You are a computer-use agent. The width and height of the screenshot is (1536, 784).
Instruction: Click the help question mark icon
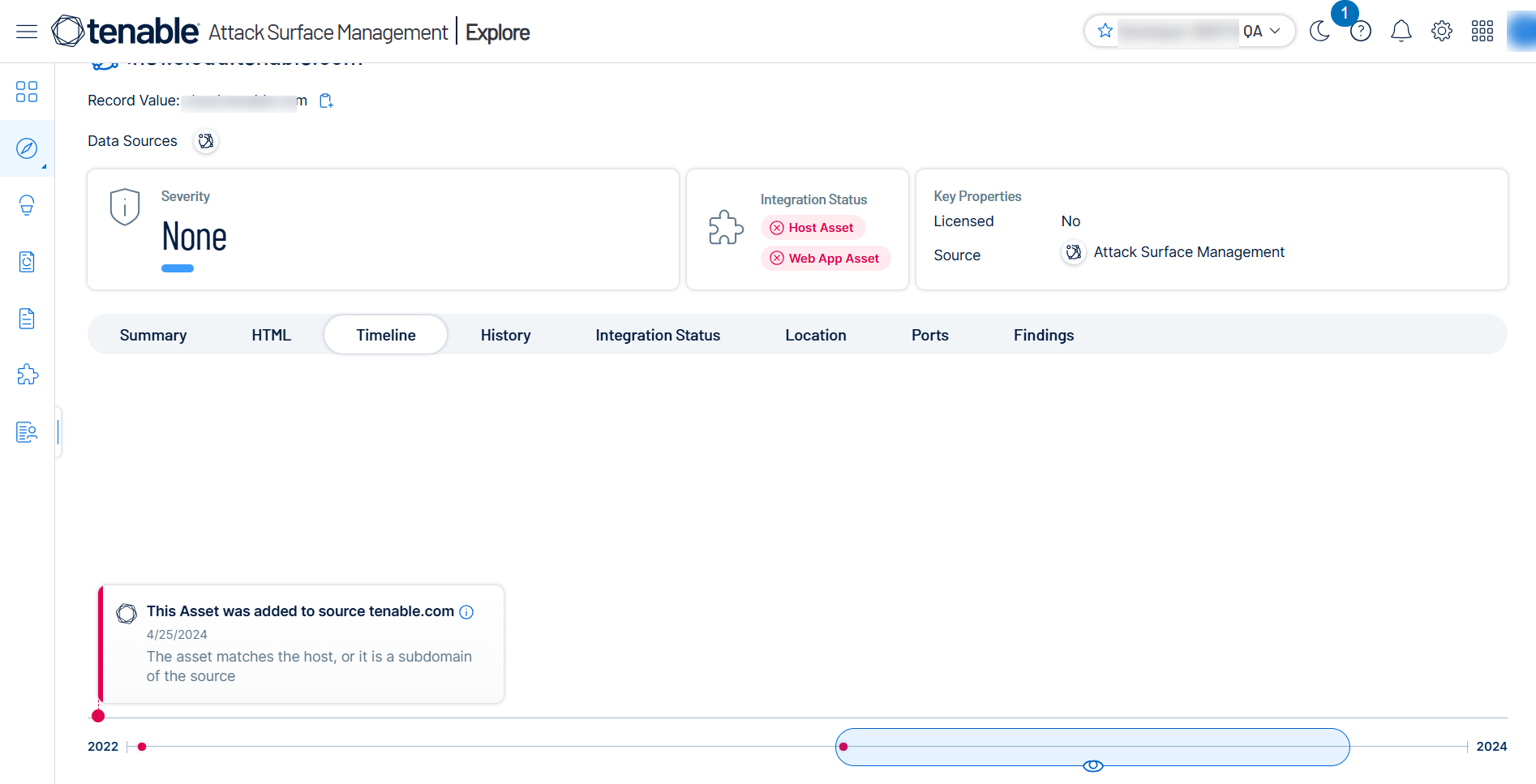click(1360, 32)
